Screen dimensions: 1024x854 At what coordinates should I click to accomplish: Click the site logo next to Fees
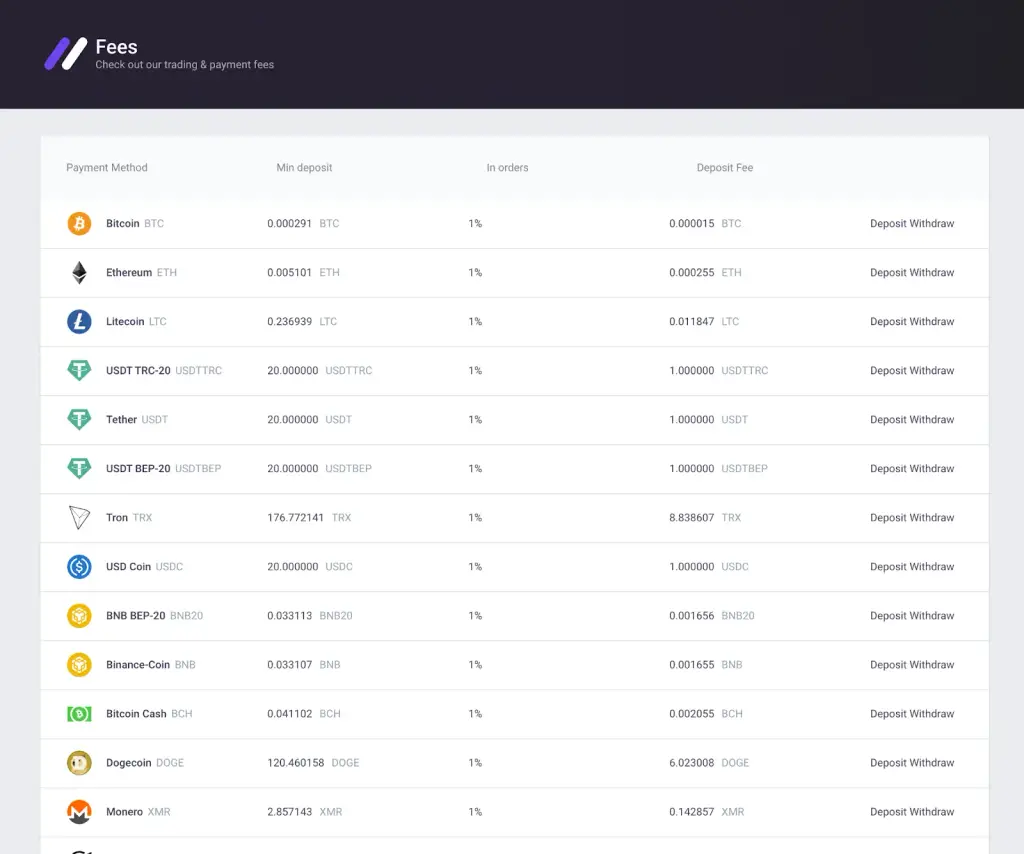[65, 54]
